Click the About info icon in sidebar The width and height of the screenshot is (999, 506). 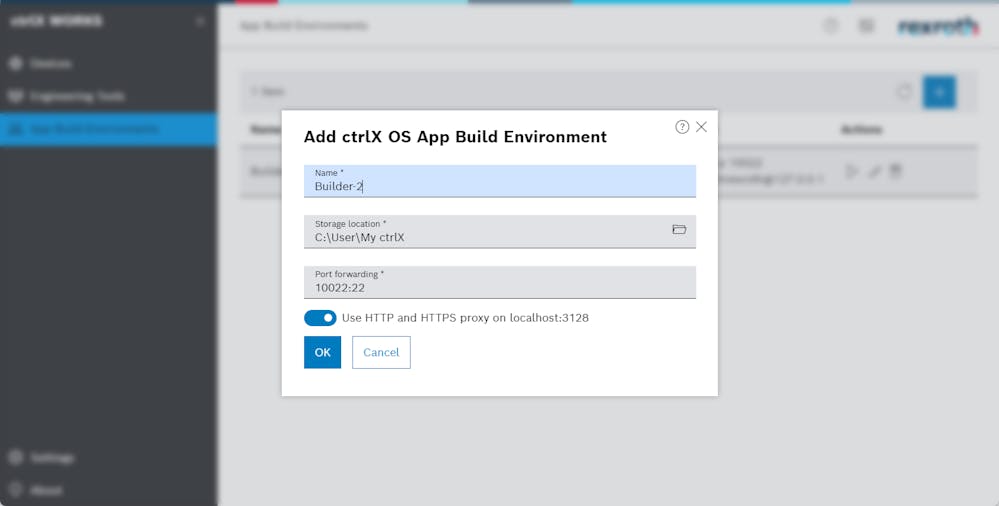[15, 490]
